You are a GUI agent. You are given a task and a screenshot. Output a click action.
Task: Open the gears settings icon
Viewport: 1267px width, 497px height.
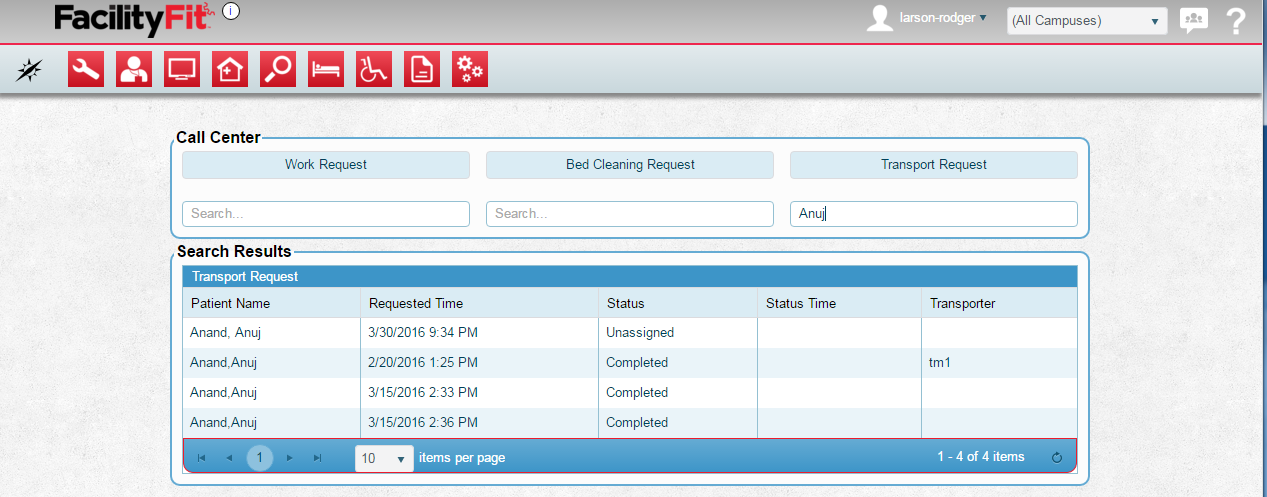pos(470,69)
